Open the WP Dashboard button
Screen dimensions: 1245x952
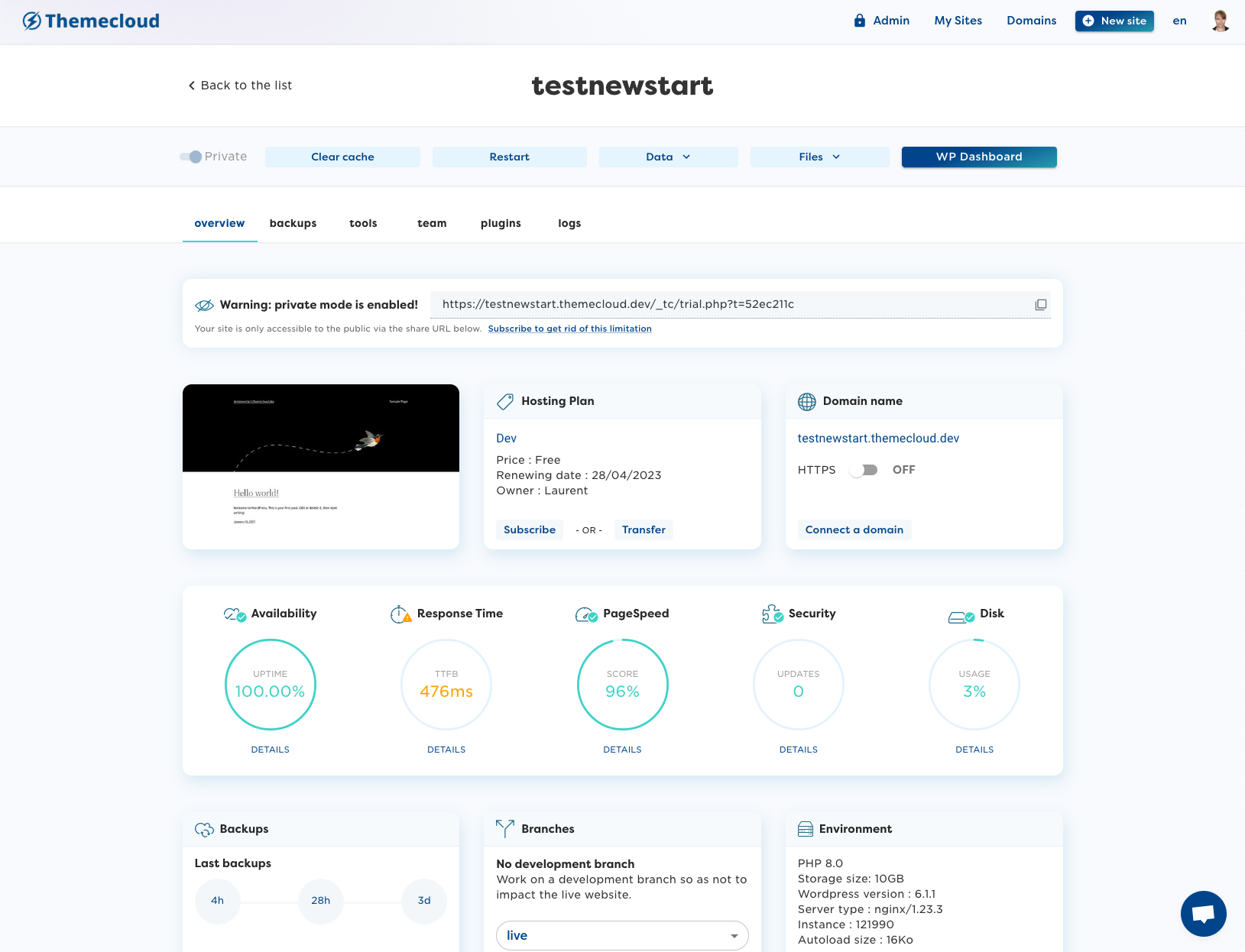979,157
